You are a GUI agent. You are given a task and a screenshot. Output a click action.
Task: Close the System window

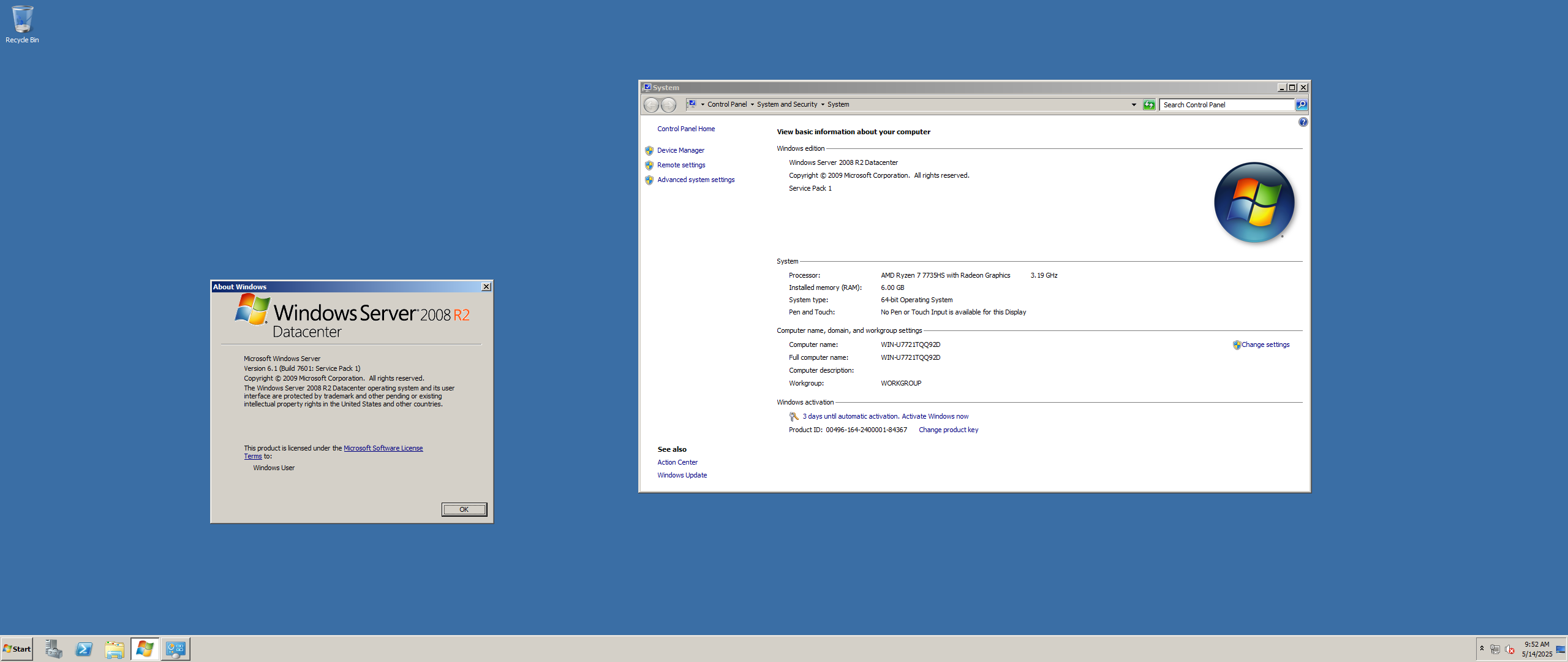pos(1303,88)
